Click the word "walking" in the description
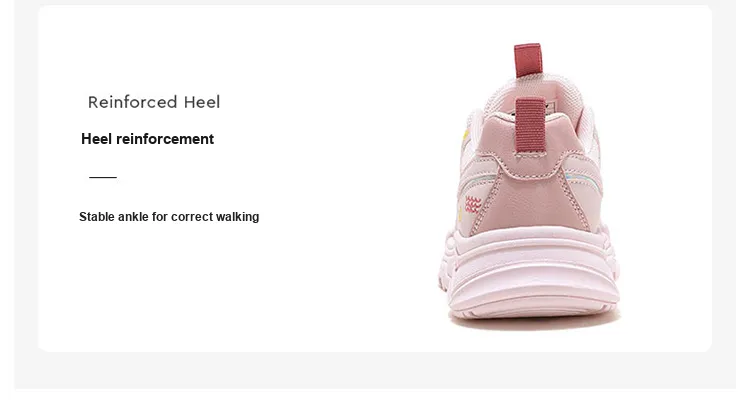 pyautogui.click(x=237, y=217)
